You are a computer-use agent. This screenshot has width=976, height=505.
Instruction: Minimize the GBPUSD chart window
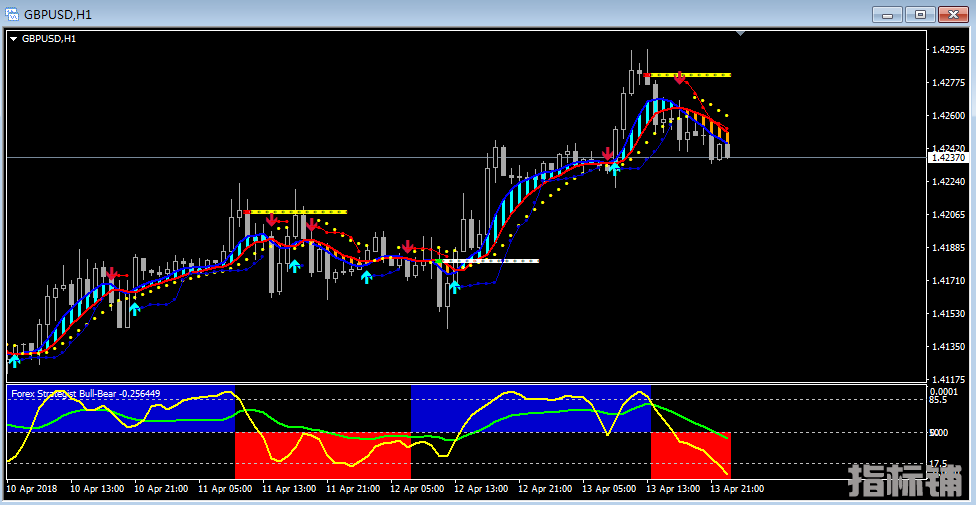coord(888,14)
